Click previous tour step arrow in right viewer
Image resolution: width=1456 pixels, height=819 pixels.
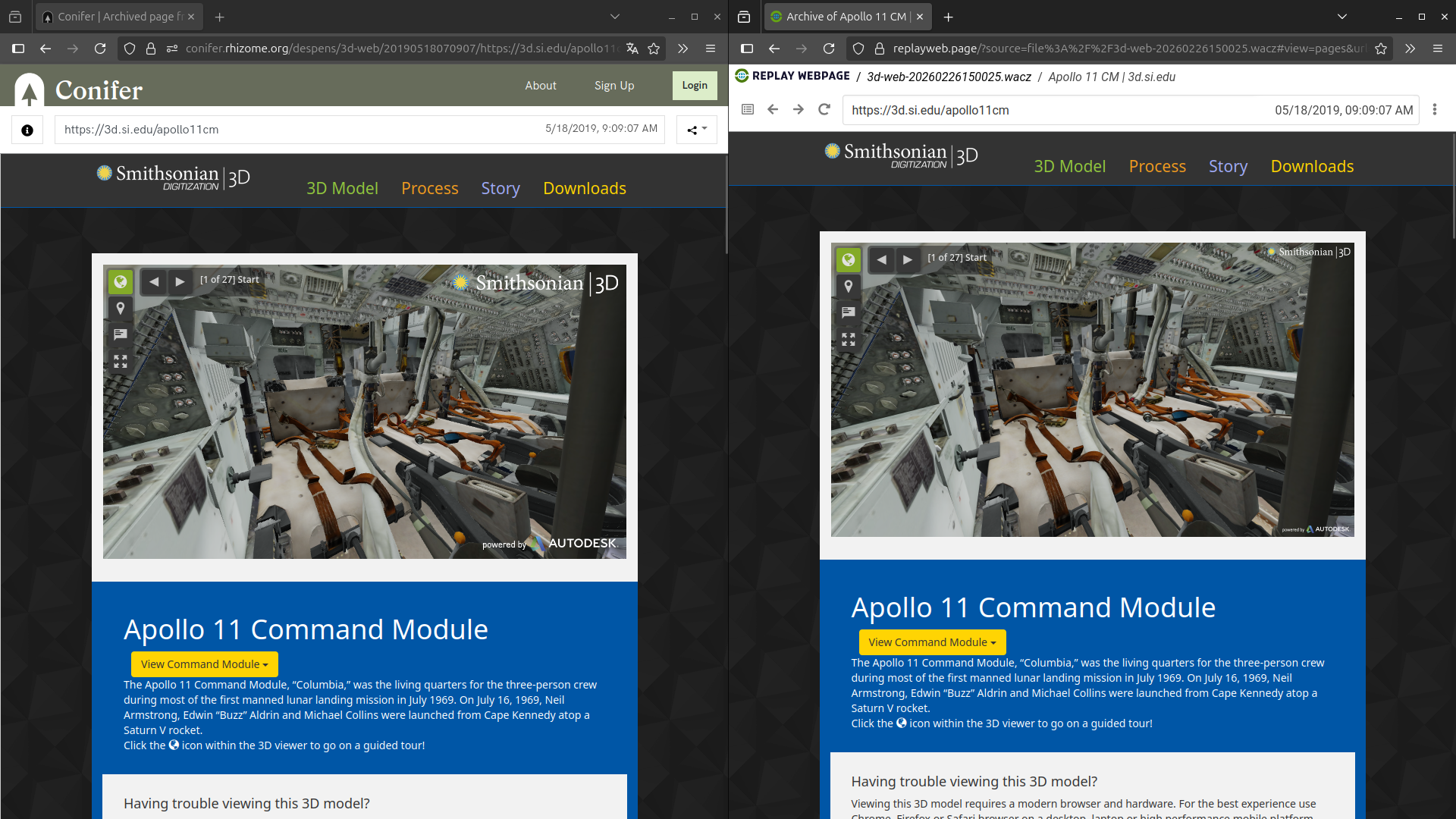[881, 259]
